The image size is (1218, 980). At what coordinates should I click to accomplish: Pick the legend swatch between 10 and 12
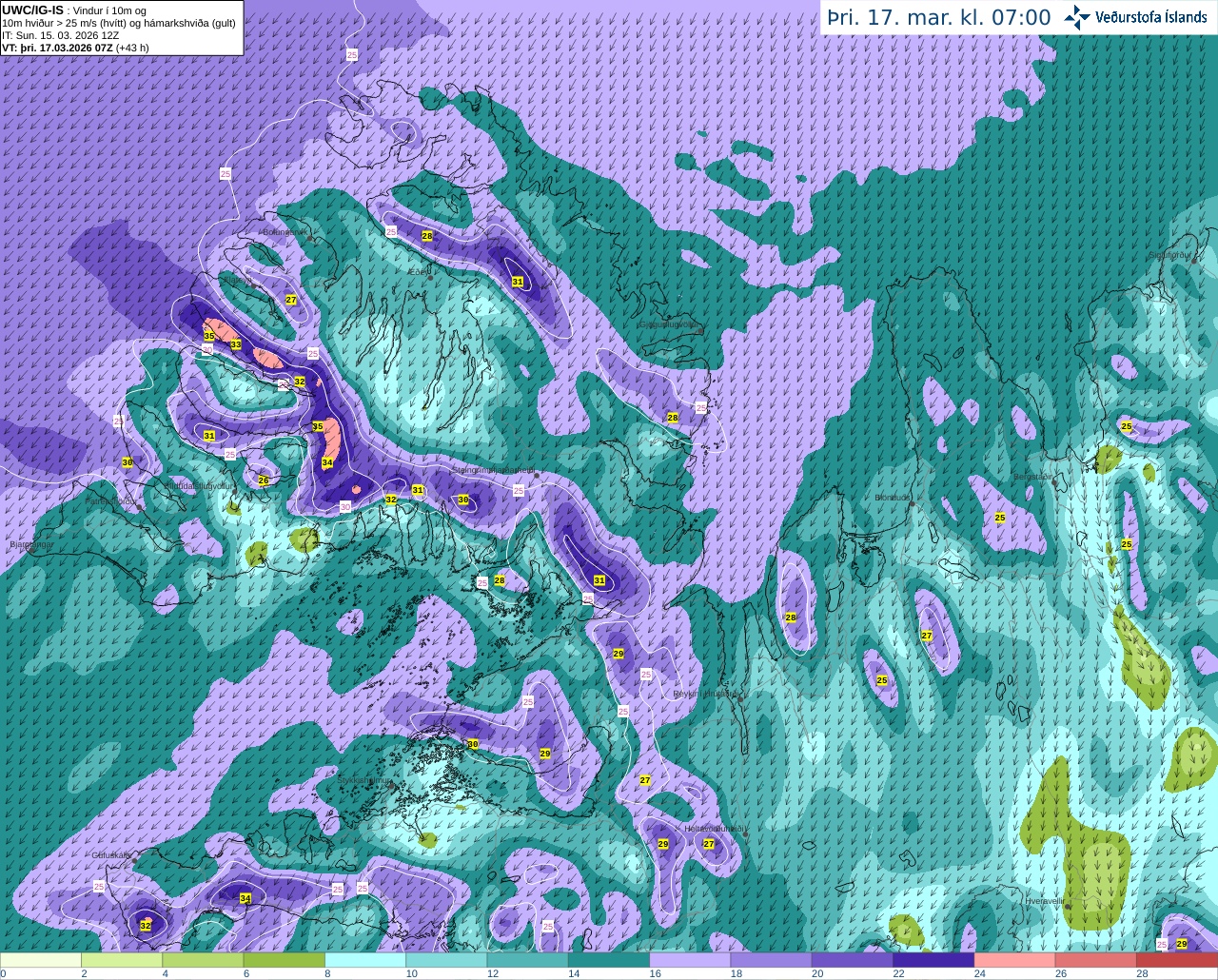[446, 959]
